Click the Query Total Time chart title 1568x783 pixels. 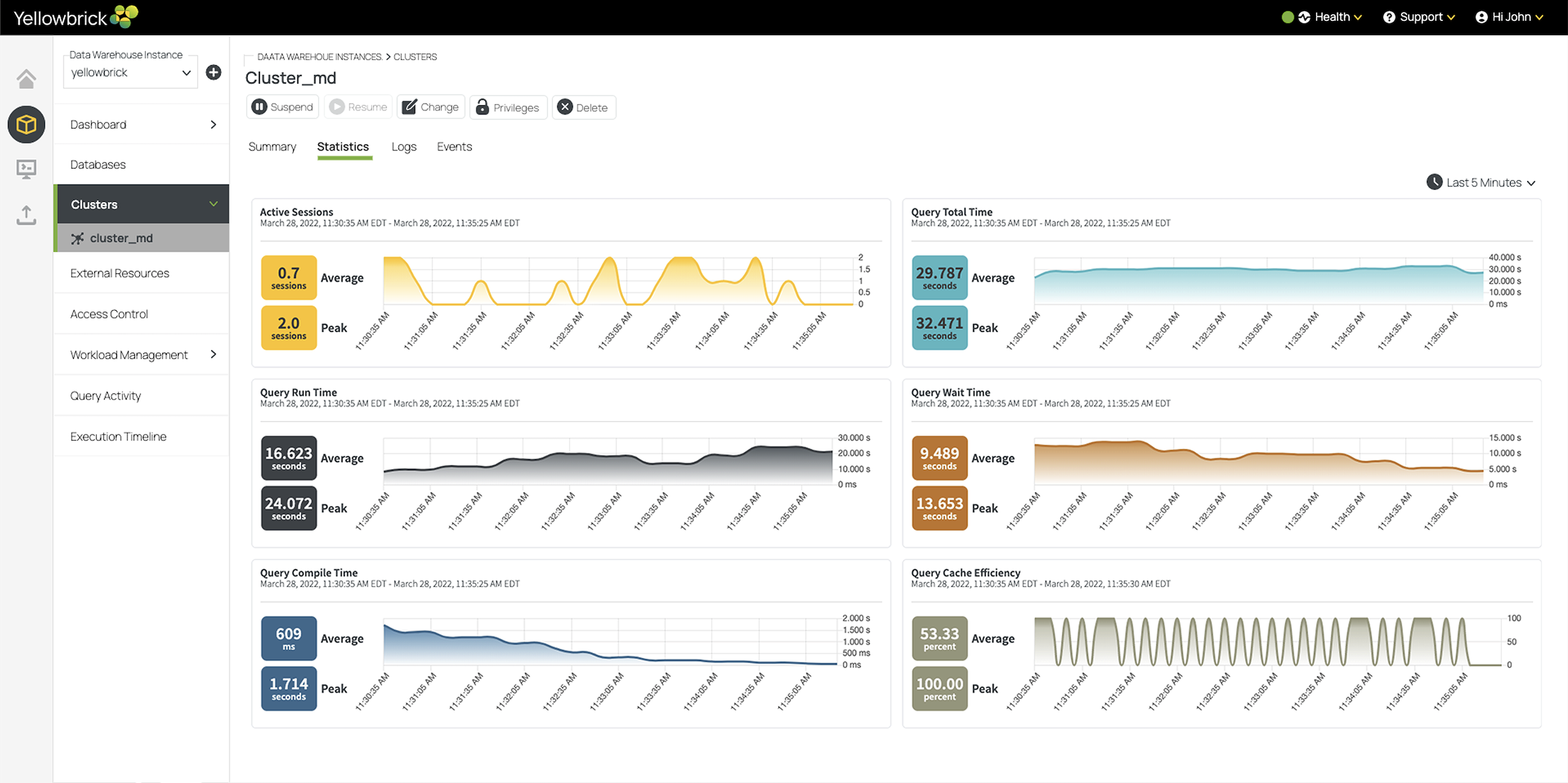[952, 212]
